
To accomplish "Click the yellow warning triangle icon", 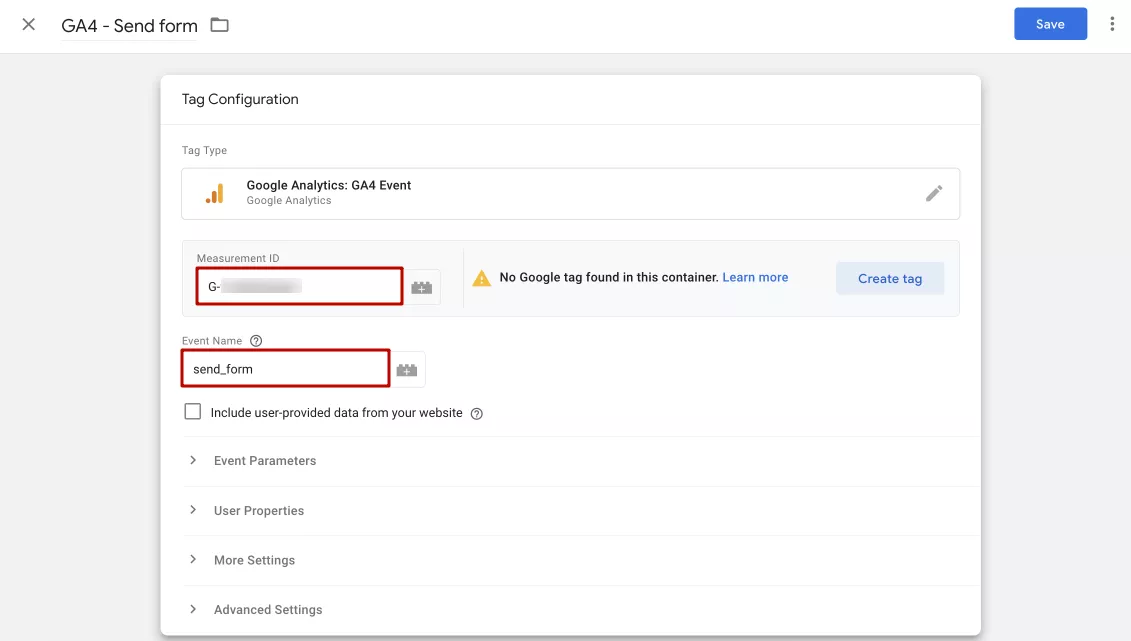I will tap(481, 278).
